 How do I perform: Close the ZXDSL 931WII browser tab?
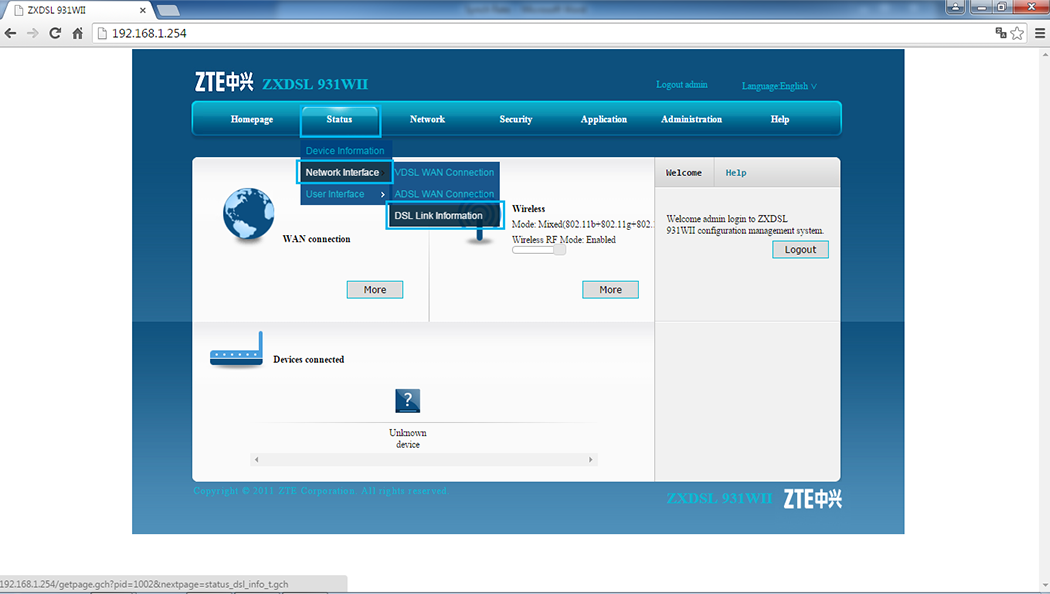[143, 10]
